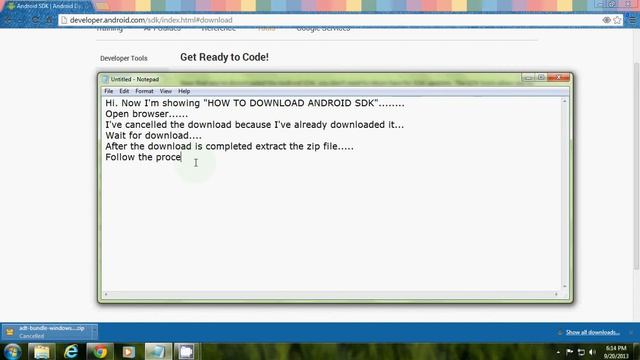Click the line about extracting the zip file
The height and width of the screenshot is (360, 640).
coord(229,146)
